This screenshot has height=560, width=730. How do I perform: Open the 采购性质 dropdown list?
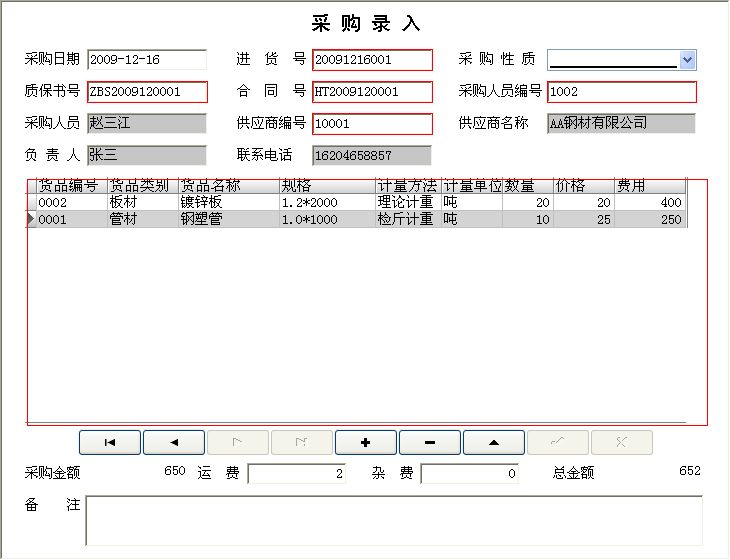[x=687, y=60]
